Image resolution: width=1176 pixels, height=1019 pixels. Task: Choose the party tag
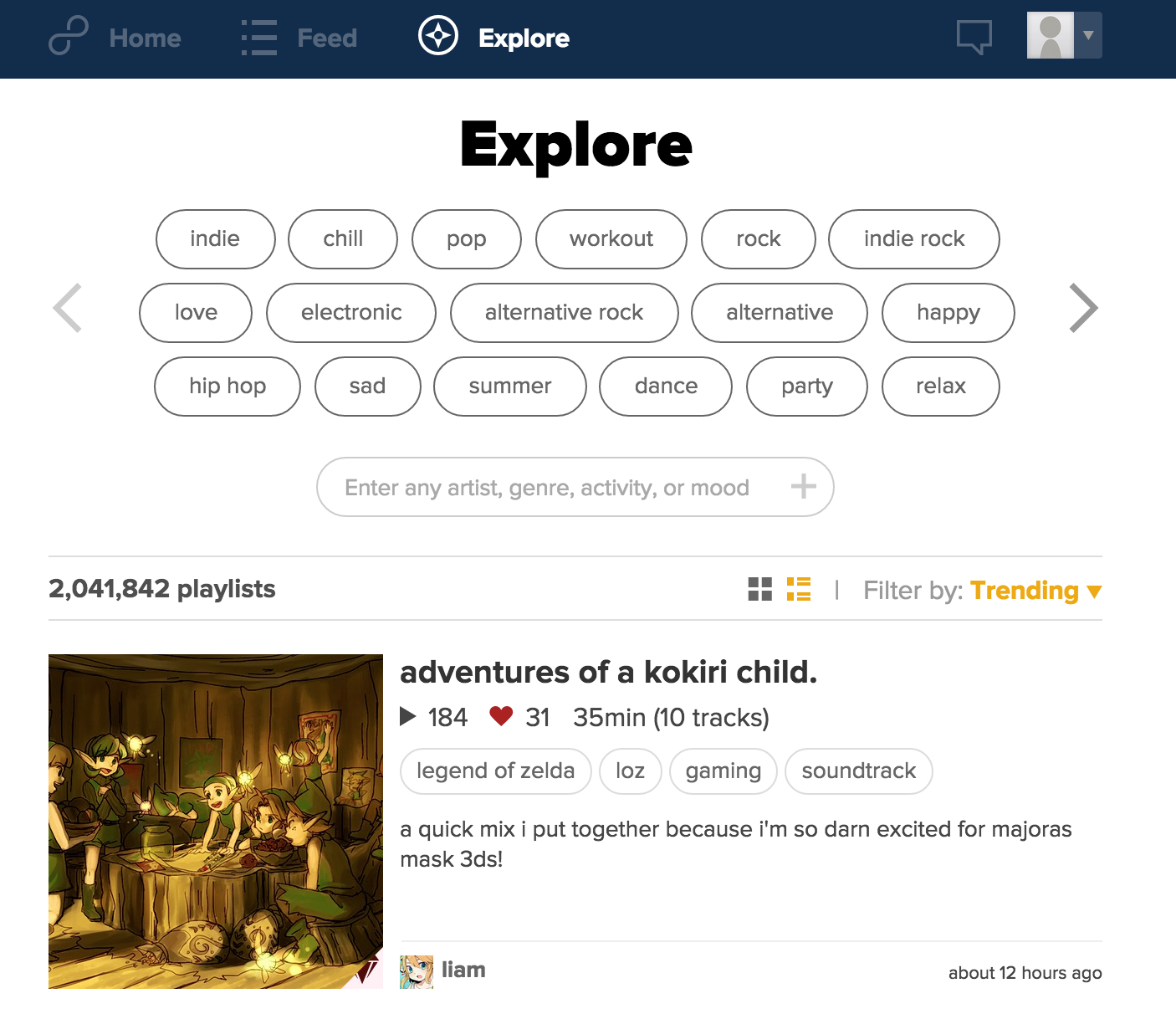[x=807, y=387]
